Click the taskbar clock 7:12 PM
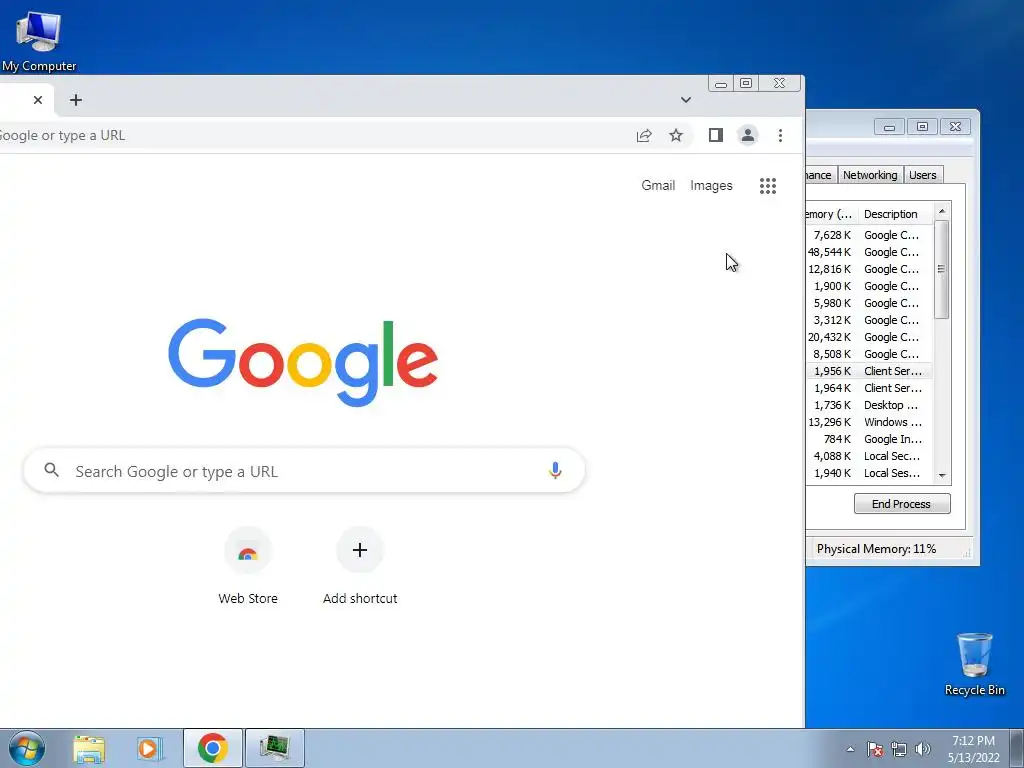 click(x=973, y=749)
